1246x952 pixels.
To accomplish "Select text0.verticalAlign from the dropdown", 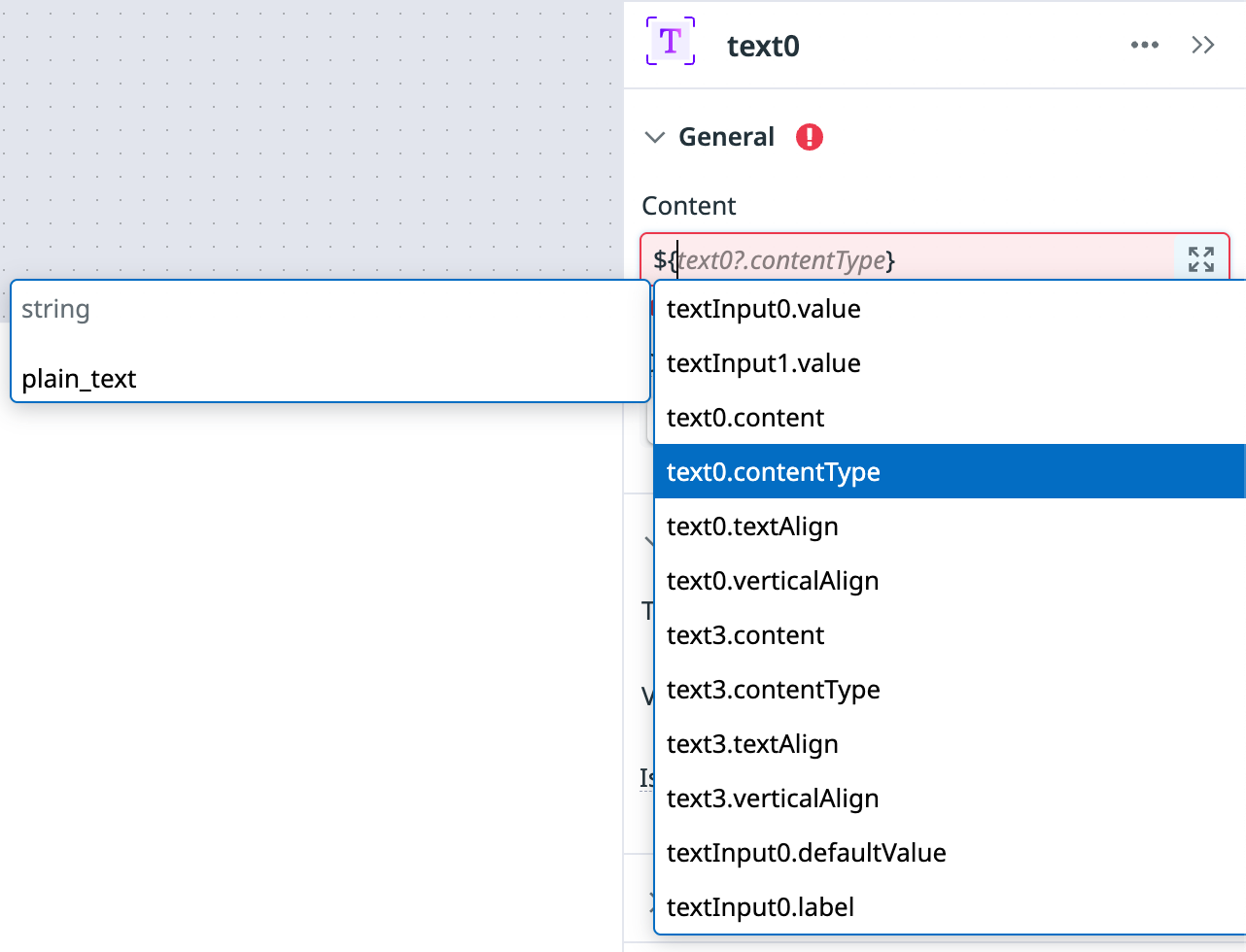I will tap(773, 581).
